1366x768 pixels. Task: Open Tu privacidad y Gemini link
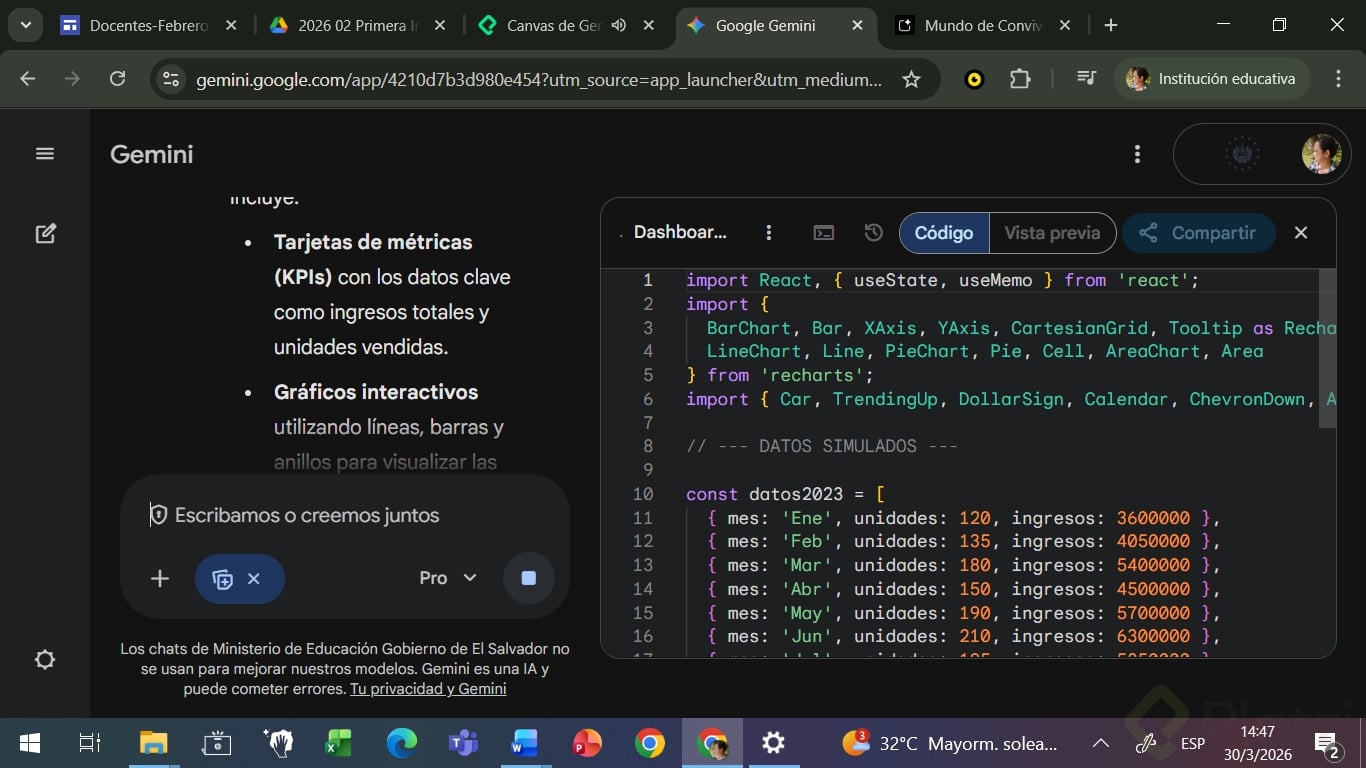(x=428, y=689)
